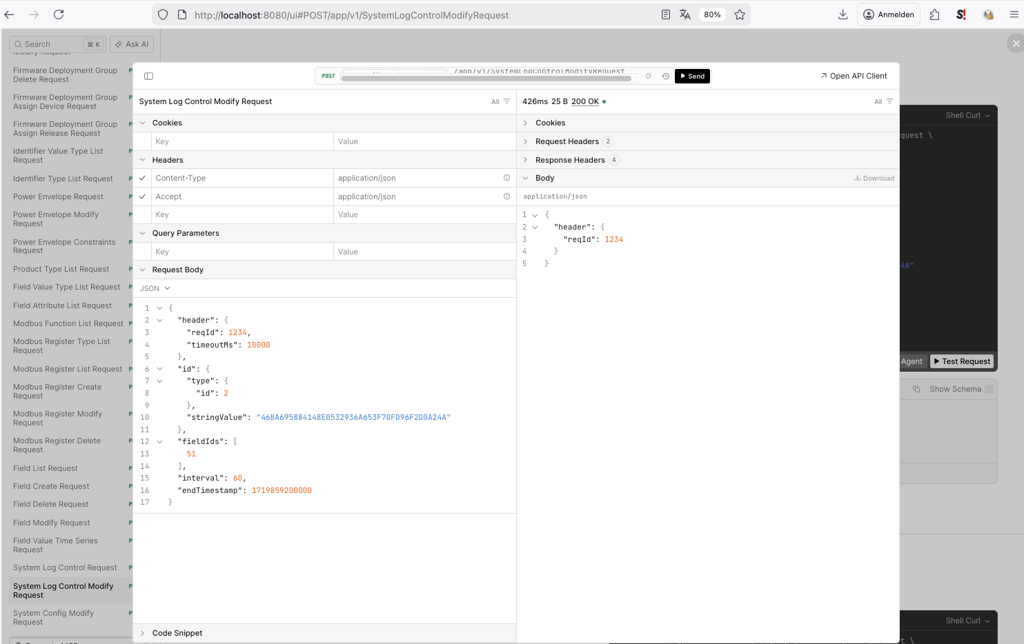Screen dimensions: 1024x644
Task: Show info for Accept header
Action: pos(507,197)
